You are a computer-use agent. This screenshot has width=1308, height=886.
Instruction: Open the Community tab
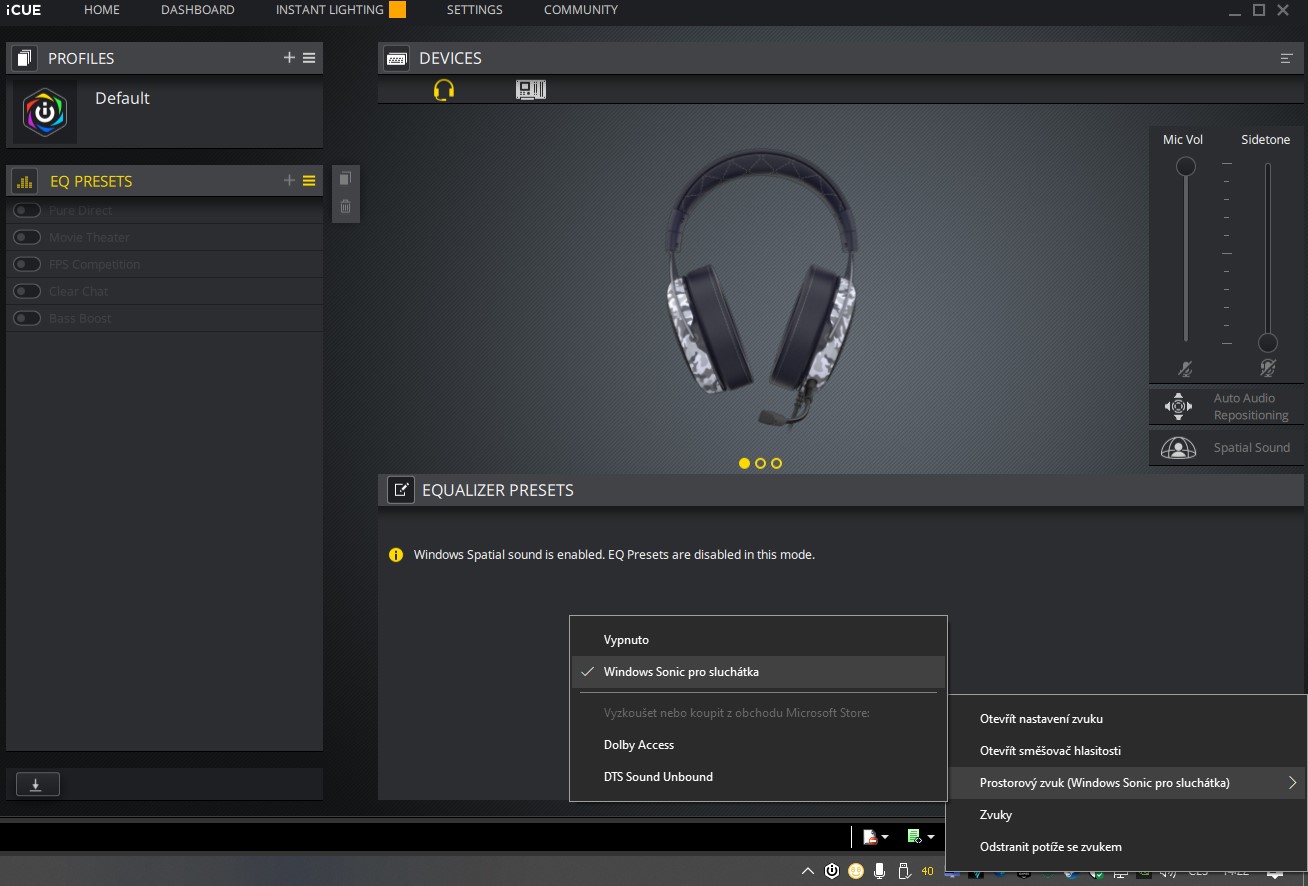point(581,10)
